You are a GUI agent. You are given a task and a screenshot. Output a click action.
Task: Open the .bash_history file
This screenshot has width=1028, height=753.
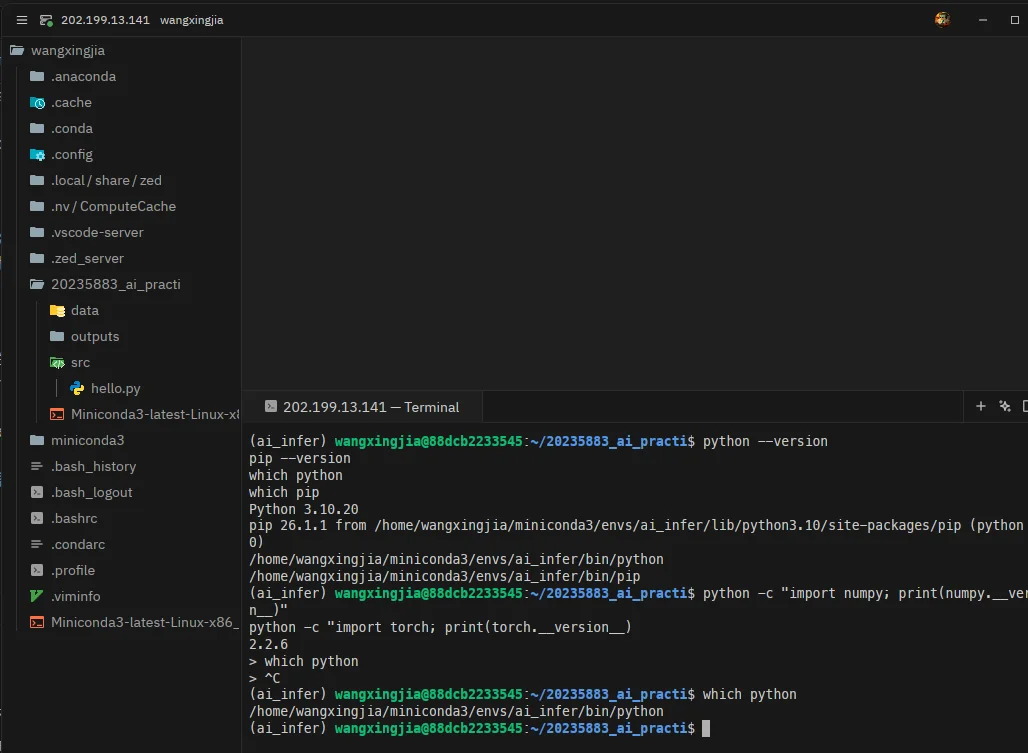coord(93,467)
